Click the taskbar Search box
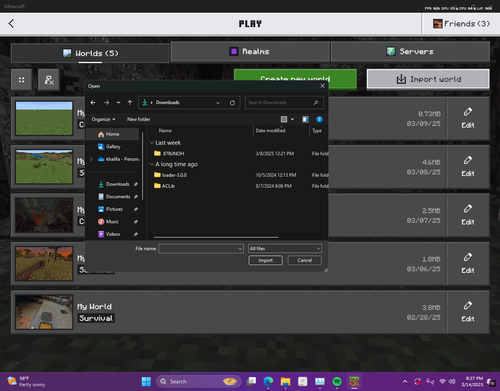This screenshot has height=391, width=500. (x=198, y=382)
